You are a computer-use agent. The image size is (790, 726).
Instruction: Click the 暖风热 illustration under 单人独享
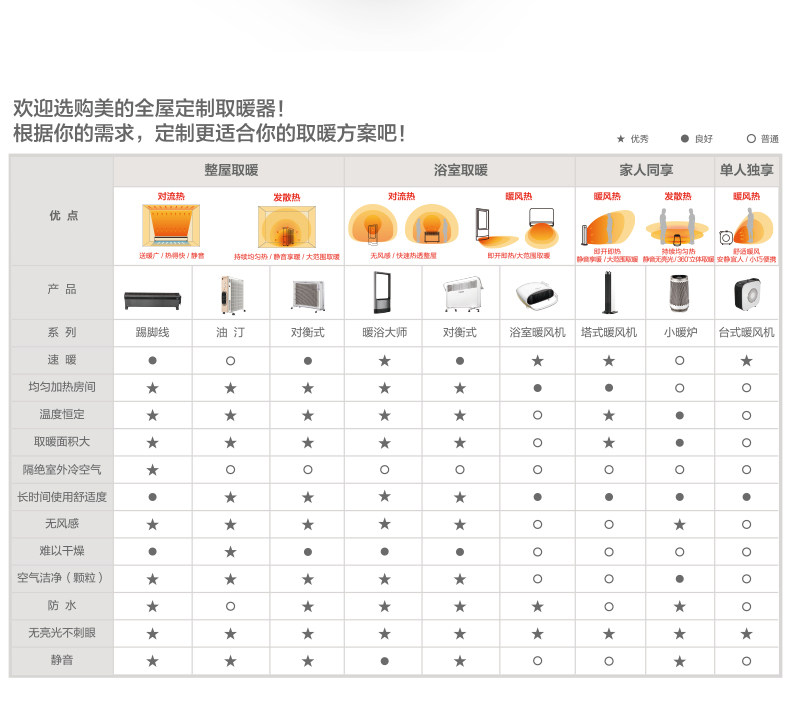746,226
